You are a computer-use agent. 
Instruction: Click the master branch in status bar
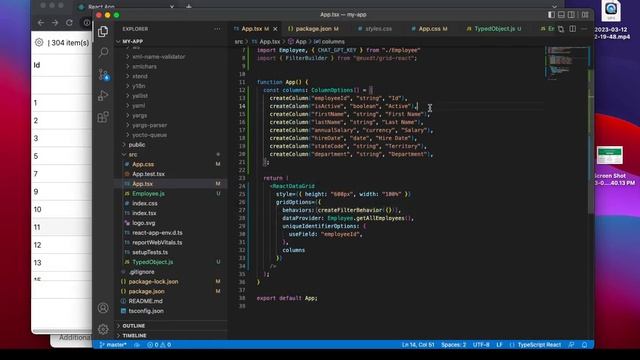[x=113, y=345]
